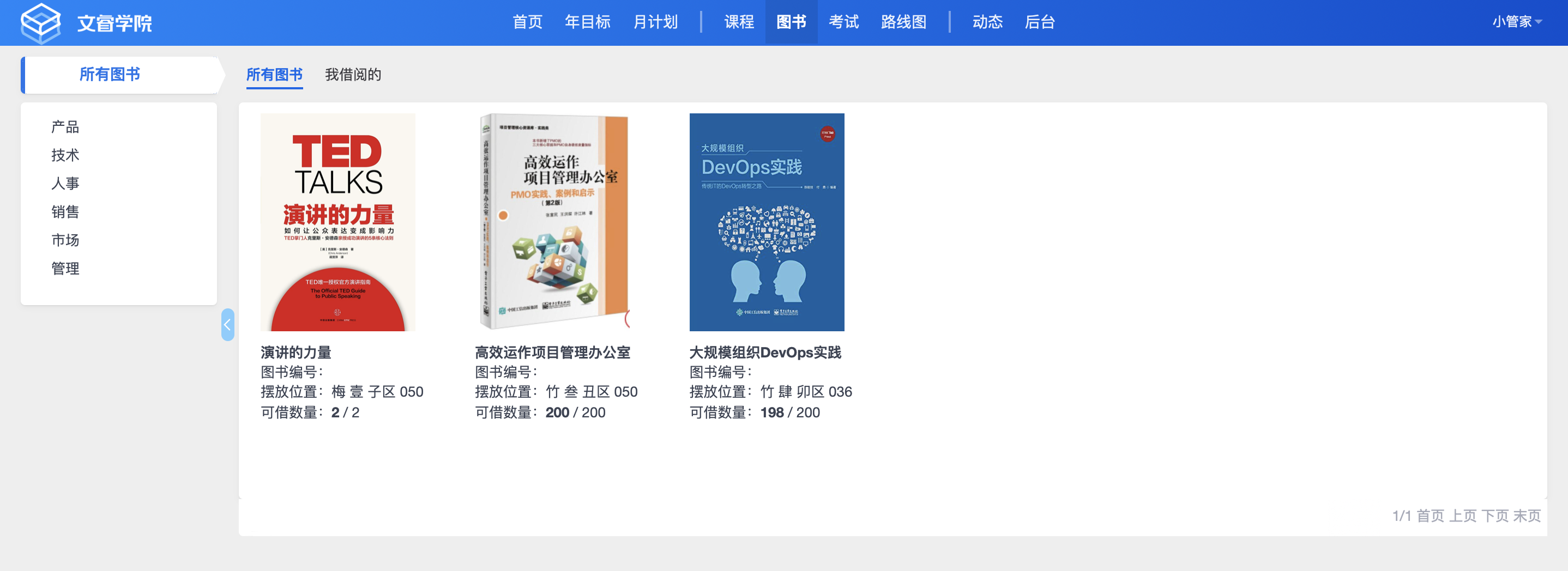The image size is (1568, 571).
Task: Click the 所有图书 sidebar header button
Action: coord(120,75)
